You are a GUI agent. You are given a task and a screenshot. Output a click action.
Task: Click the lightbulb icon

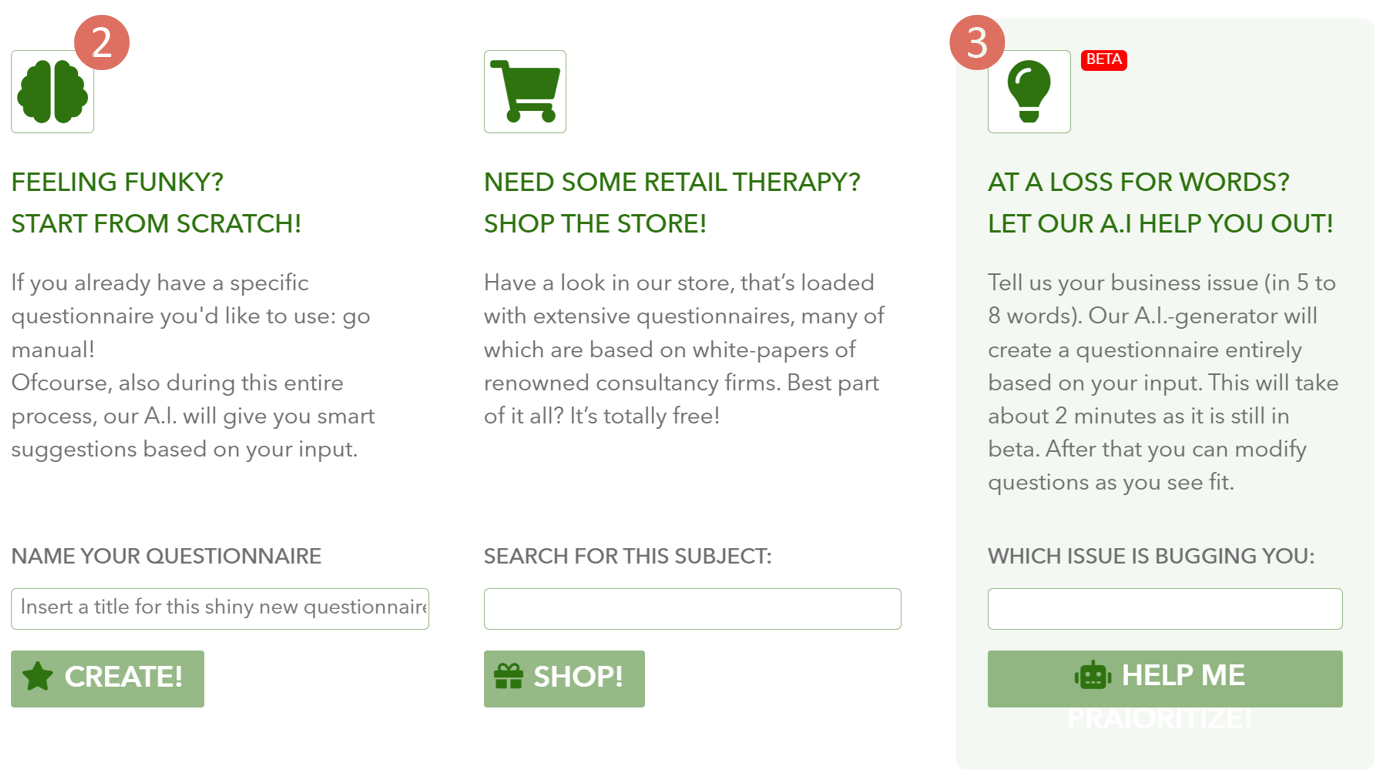coord(1029,92)
